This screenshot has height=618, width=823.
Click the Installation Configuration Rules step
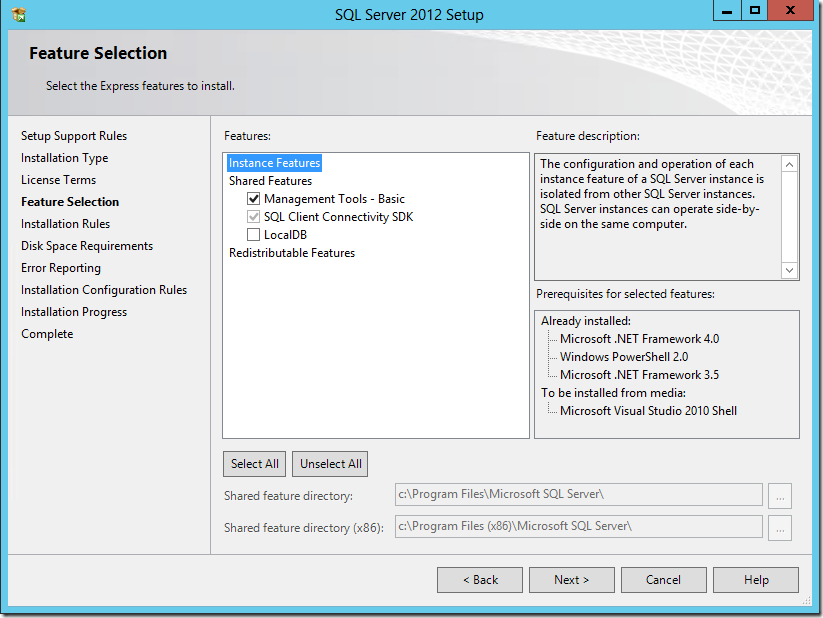pos(104,290)
